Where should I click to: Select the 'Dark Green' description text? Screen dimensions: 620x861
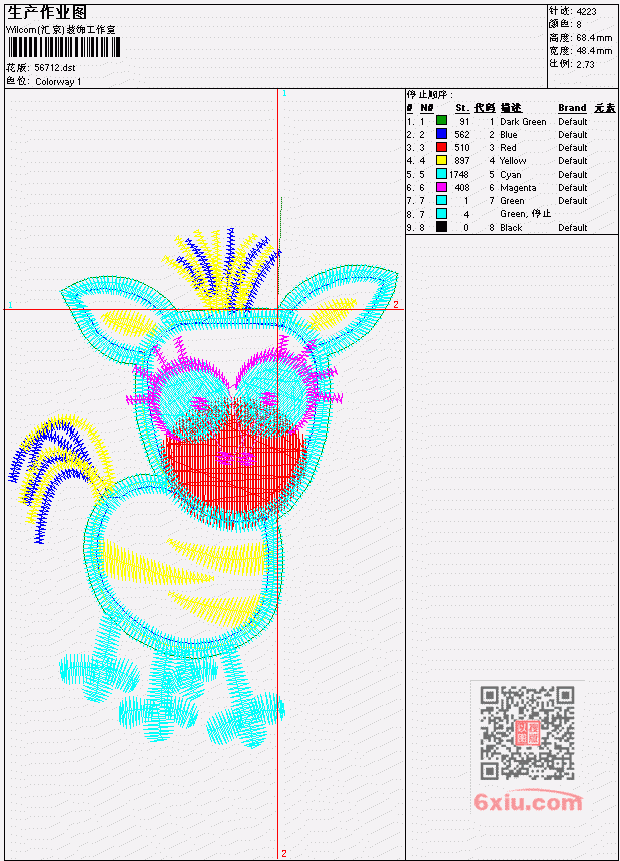(523, 121)
